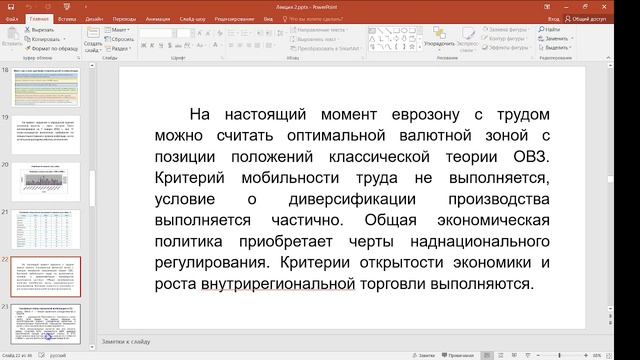Viewport: 640px width, 360px height.
Task: Save the presentation with the floppy disk icon
Action: [11, 7]
